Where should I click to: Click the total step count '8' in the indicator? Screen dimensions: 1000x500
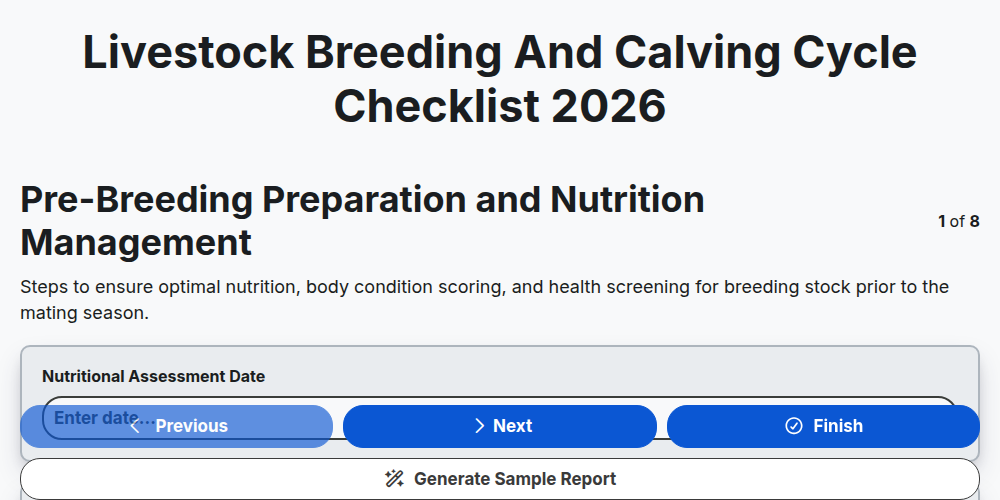click(x=974, y=221)
